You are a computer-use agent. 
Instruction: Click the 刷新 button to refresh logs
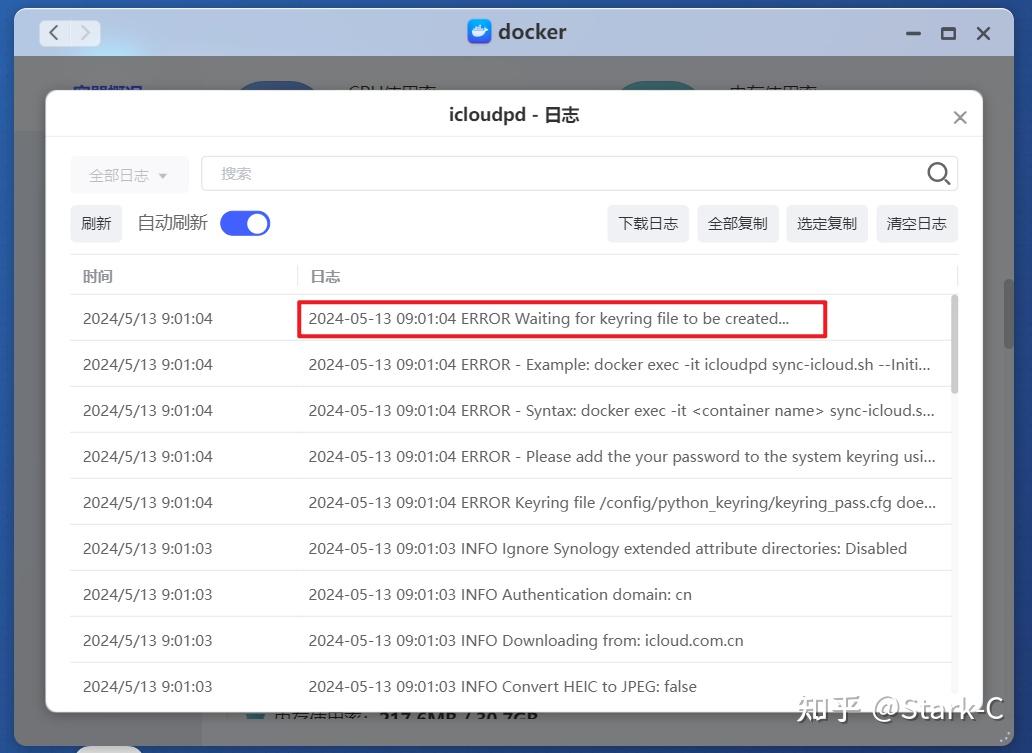point(95,222)
